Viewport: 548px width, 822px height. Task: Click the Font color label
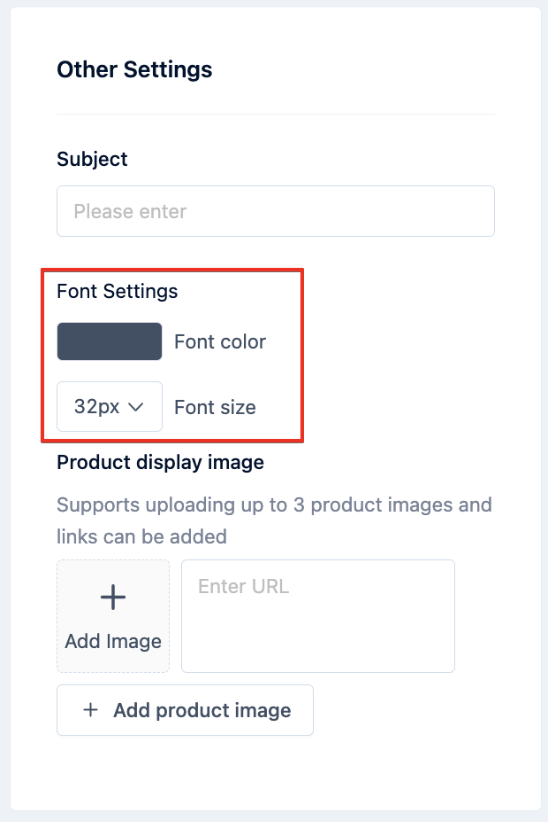[x=220, y=342]
